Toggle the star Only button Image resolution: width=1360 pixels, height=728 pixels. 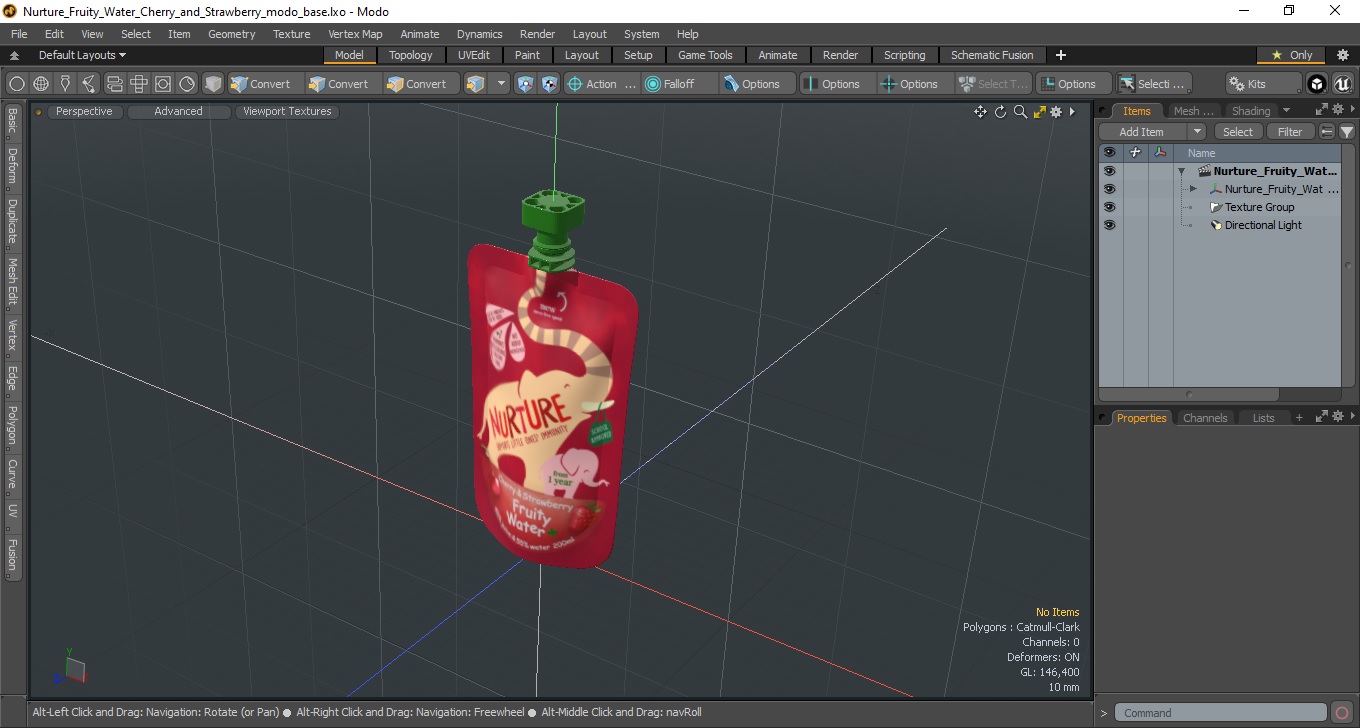click(x=1291, y=55)
